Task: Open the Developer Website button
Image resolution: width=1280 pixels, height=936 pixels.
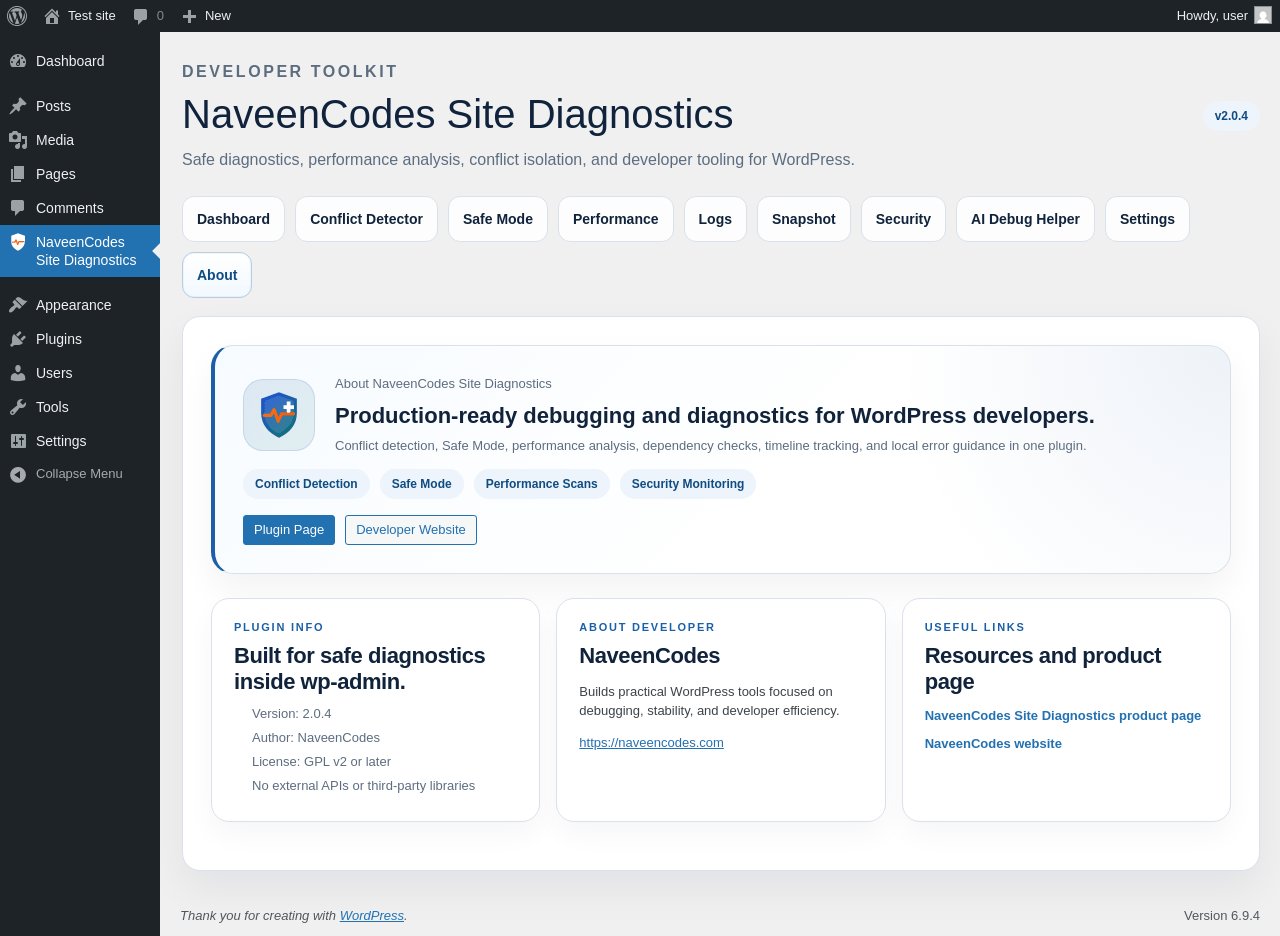Action: pyautogui.click(x=411, y=530)
